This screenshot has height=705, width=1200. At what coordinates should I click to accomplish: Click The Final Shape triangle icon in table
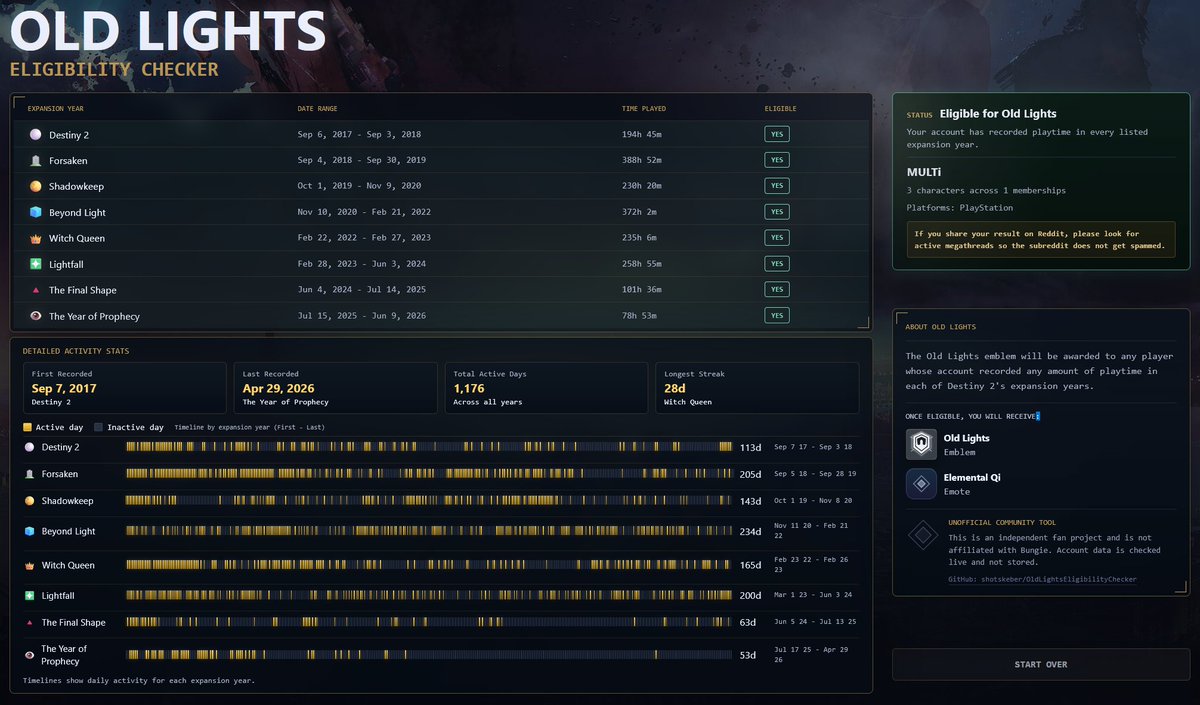(x=35, y=290)
